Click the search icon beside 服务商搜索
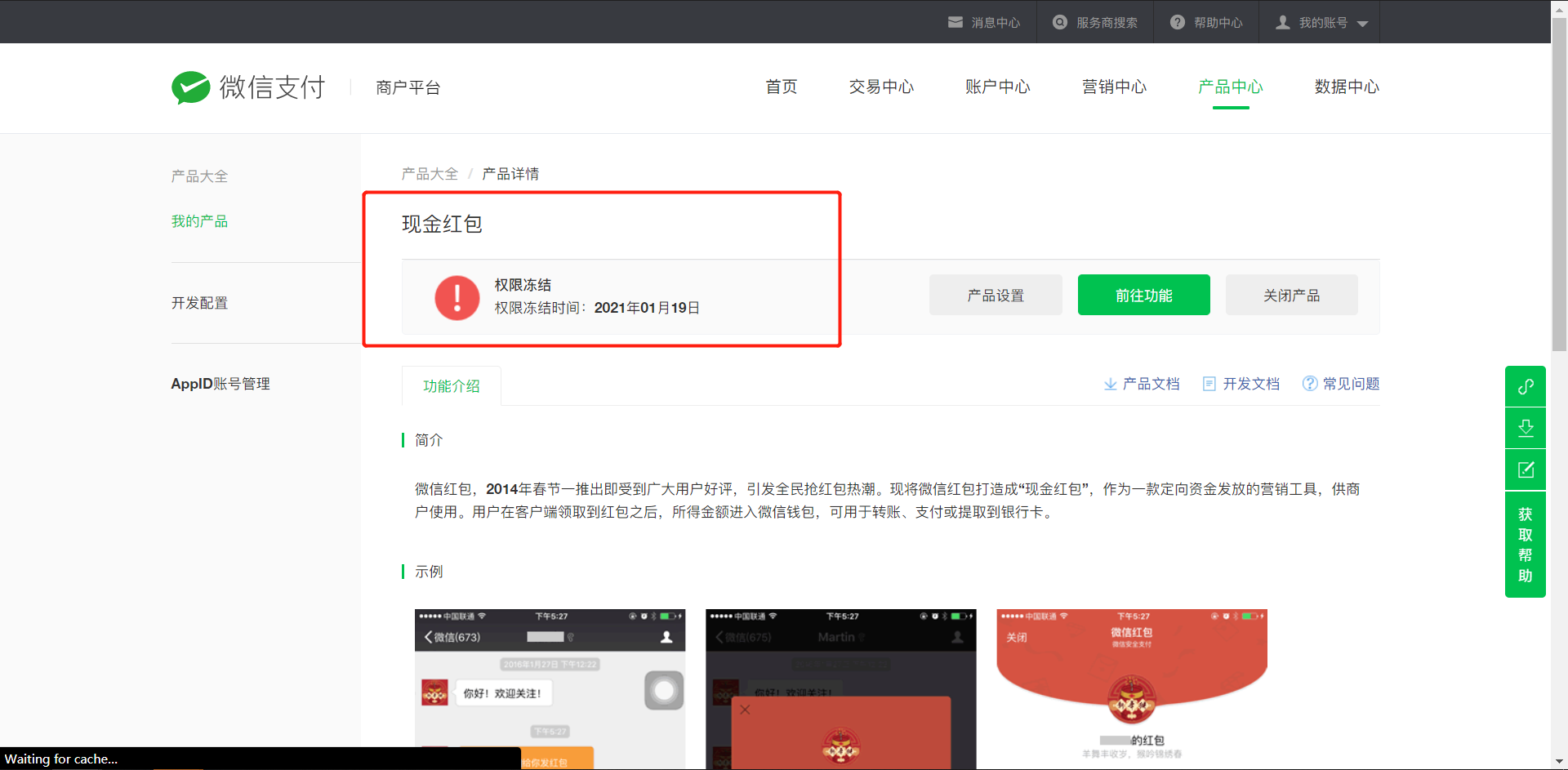 click(1060, 22)
